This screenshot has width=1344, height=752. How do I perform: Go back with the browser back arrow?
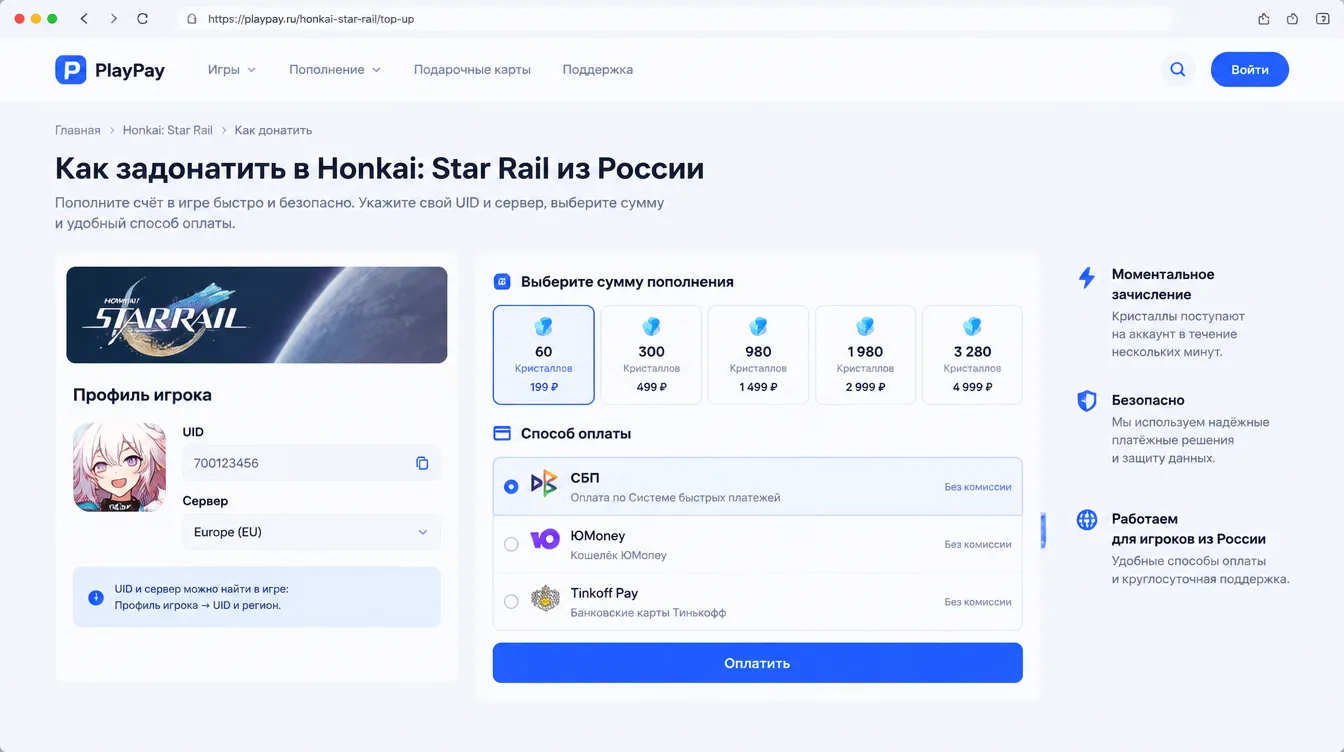pyautogui.click(x=84, y=19)
